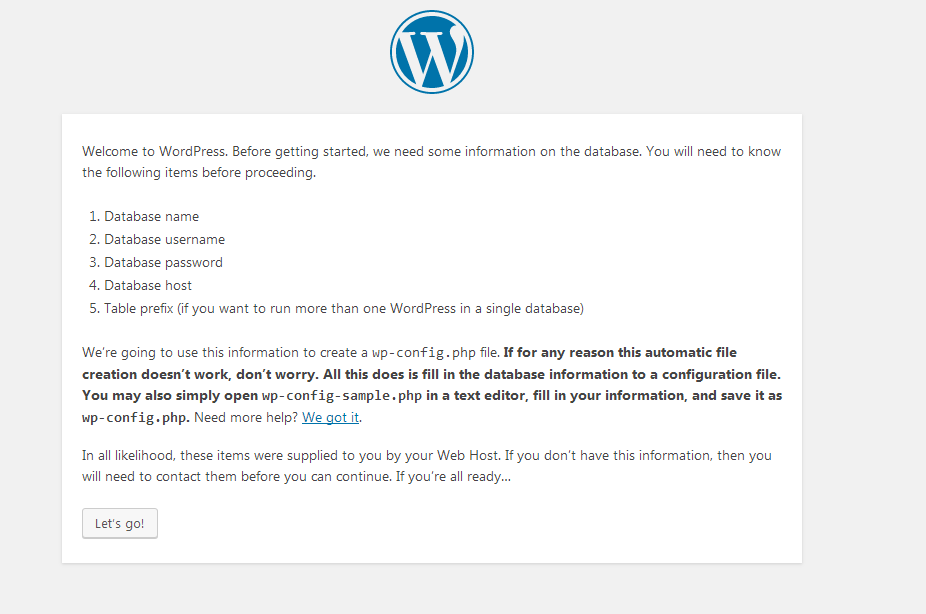Click the "the following items before proceeding" text
The height and width of the screenshot is (614, 926).
[198, 172]
